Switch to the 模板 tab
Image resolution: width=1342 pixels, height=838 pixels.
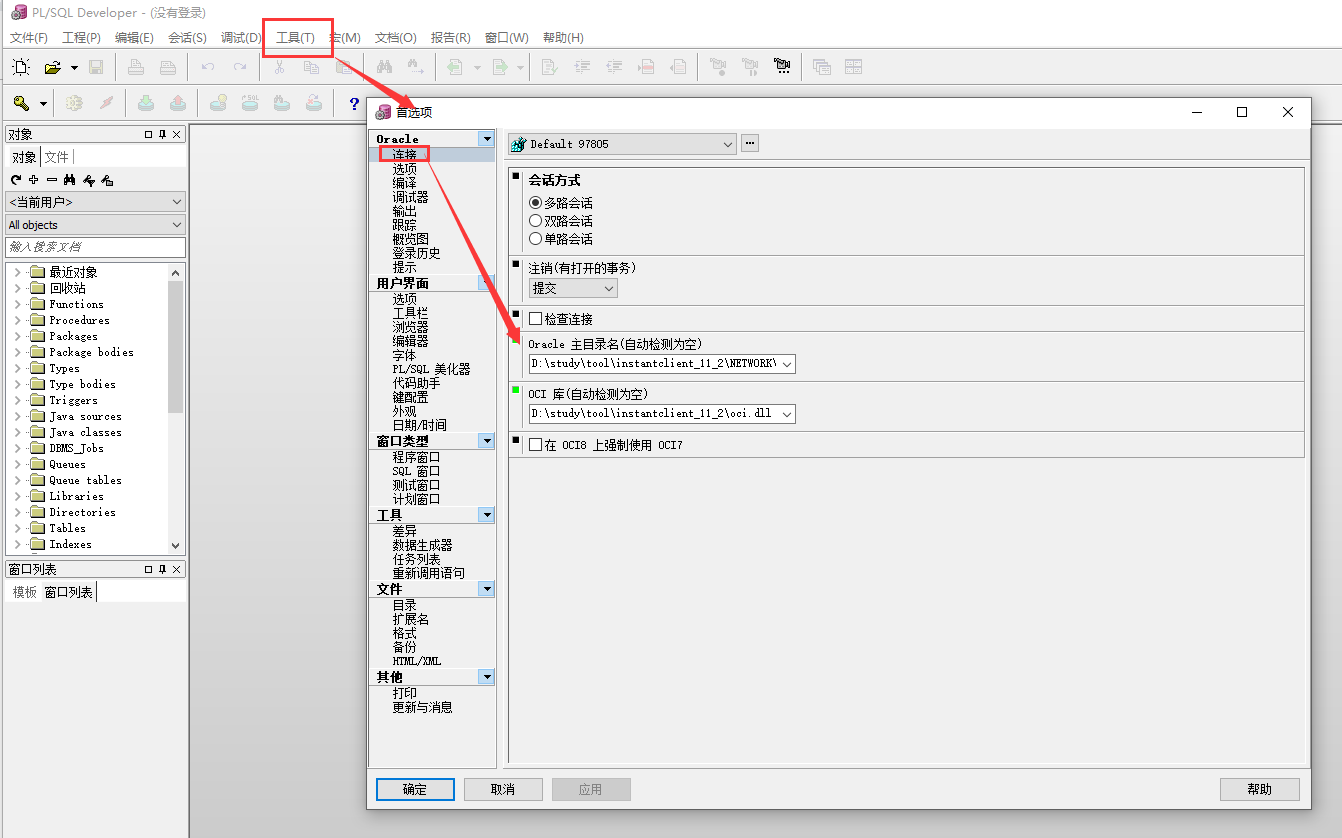[x=25, y=592]
